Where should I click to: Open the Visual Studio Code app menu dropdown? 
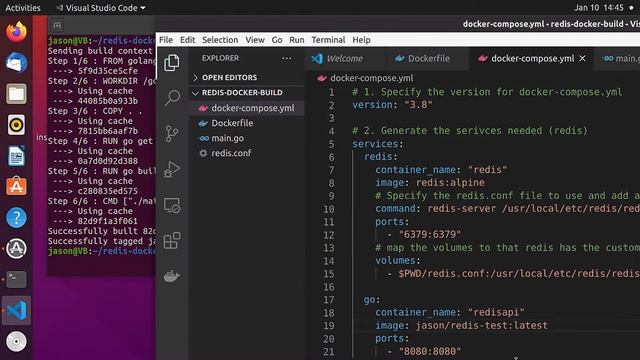[x=100, y=8]
